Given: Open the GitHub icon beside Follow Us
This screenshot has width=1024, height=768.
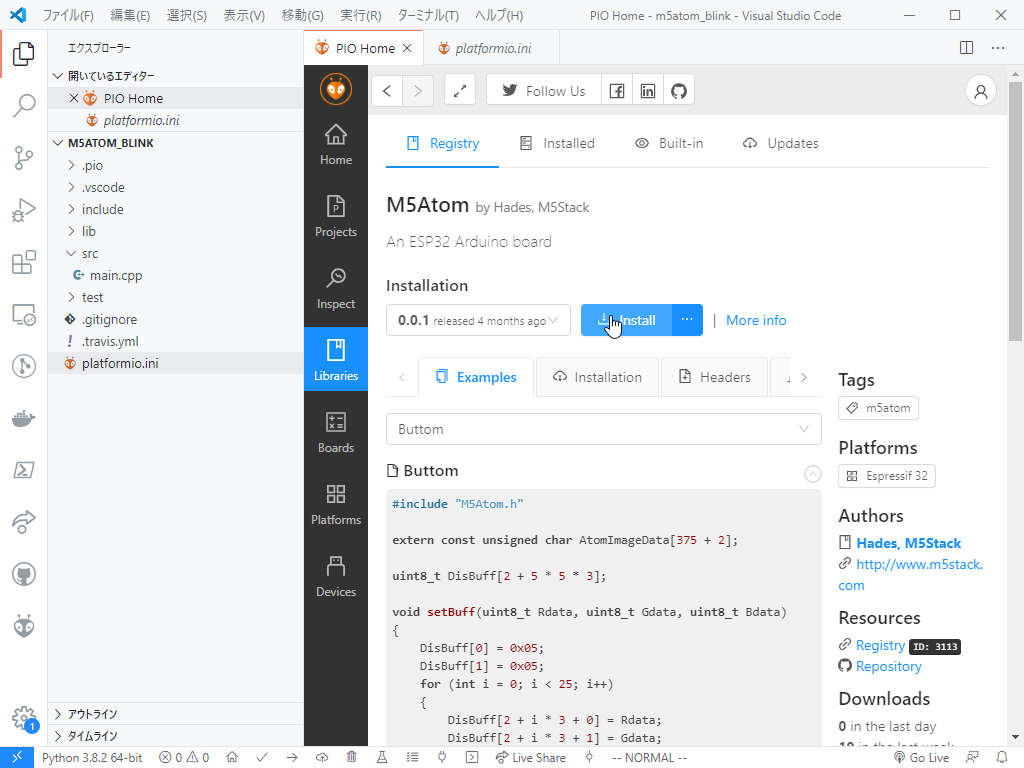Looking at the screenshot, I should coord(679,91).
